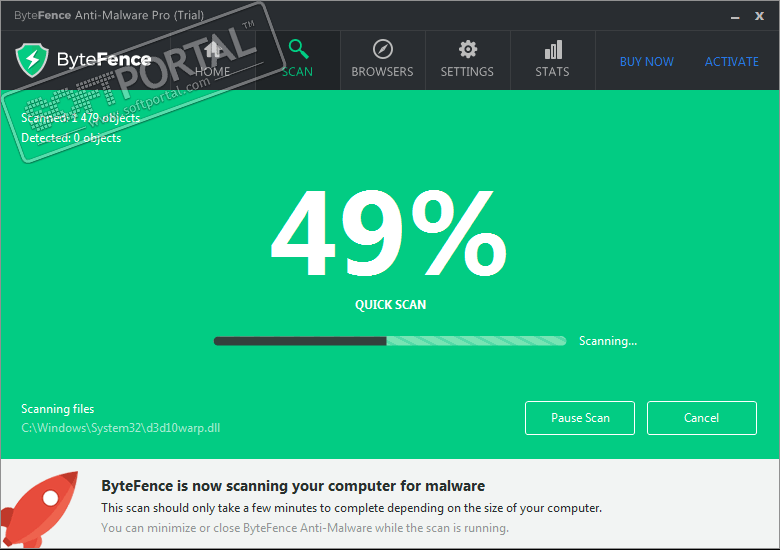Click the ByteFence shield logo icon

(32, 60)
